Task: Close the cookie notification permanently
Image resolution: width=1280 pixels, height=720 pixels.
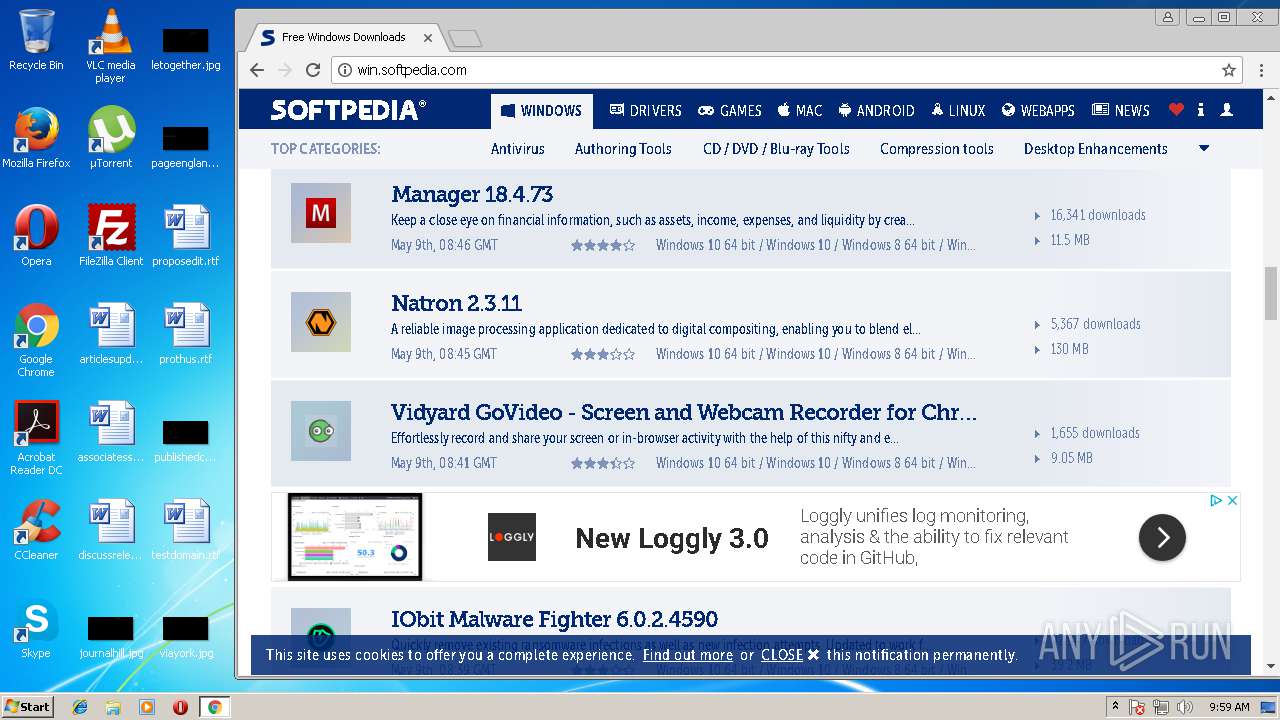Action: 790,655
